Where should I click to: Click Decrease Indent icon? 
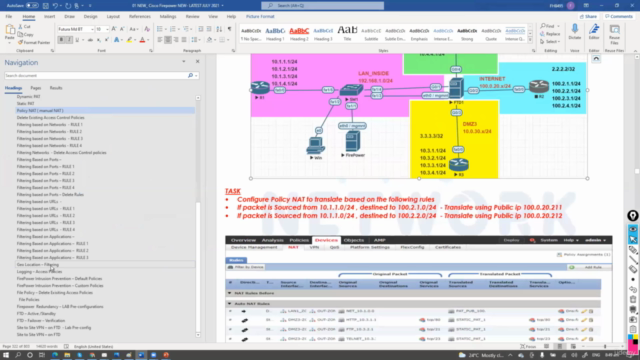[201, 29]
